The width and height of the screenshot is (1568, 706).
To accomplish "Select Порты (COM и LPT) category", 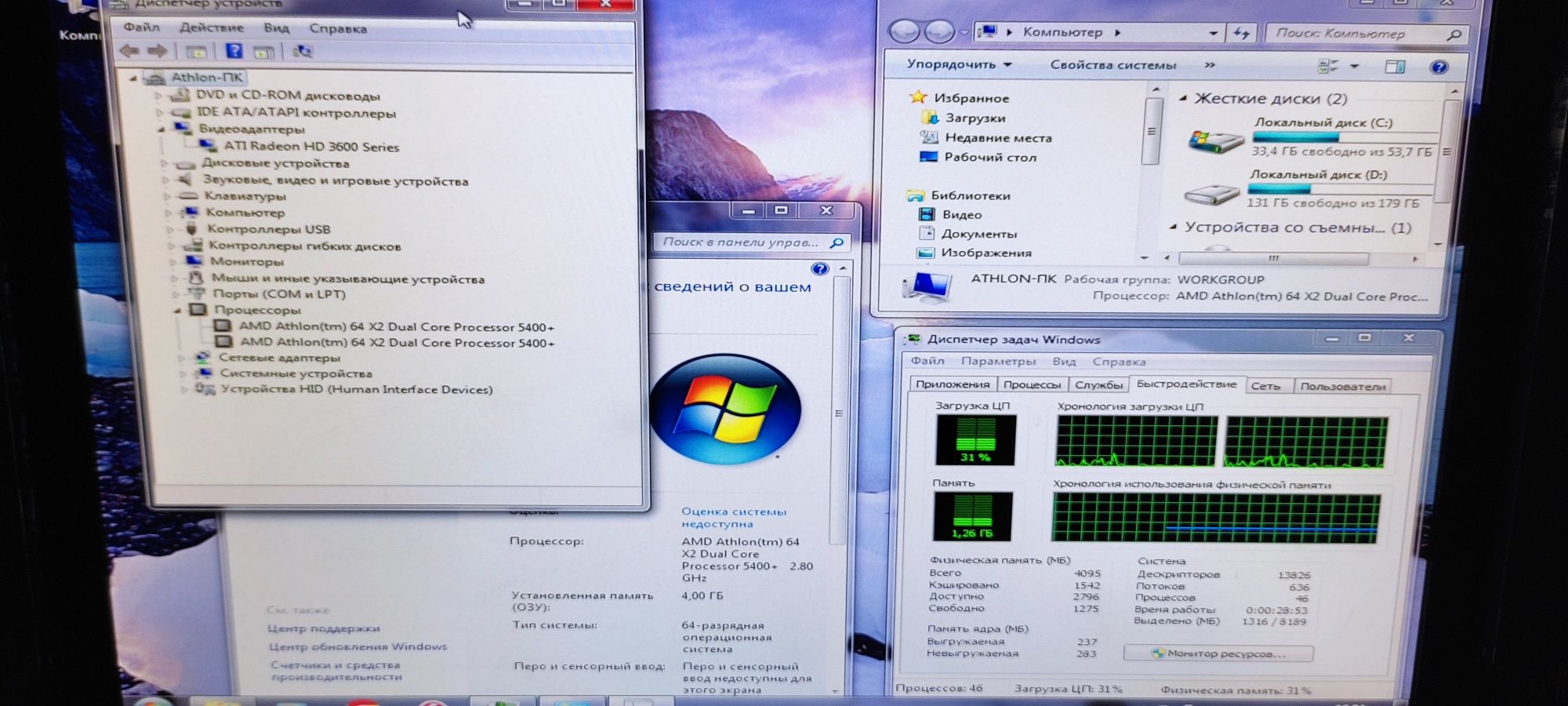I will pos(279,294).
